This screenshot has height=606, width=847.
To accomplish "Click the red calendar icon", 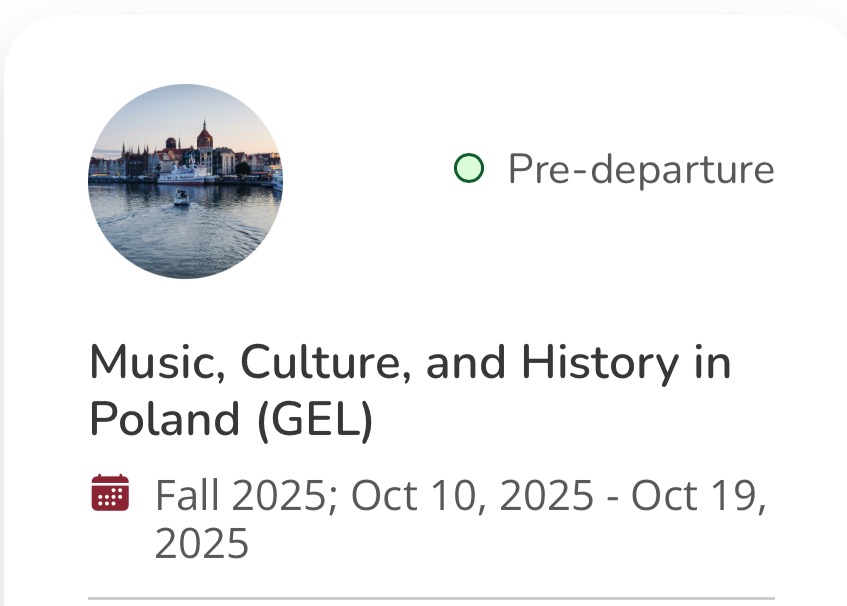I will click(110, 493).
